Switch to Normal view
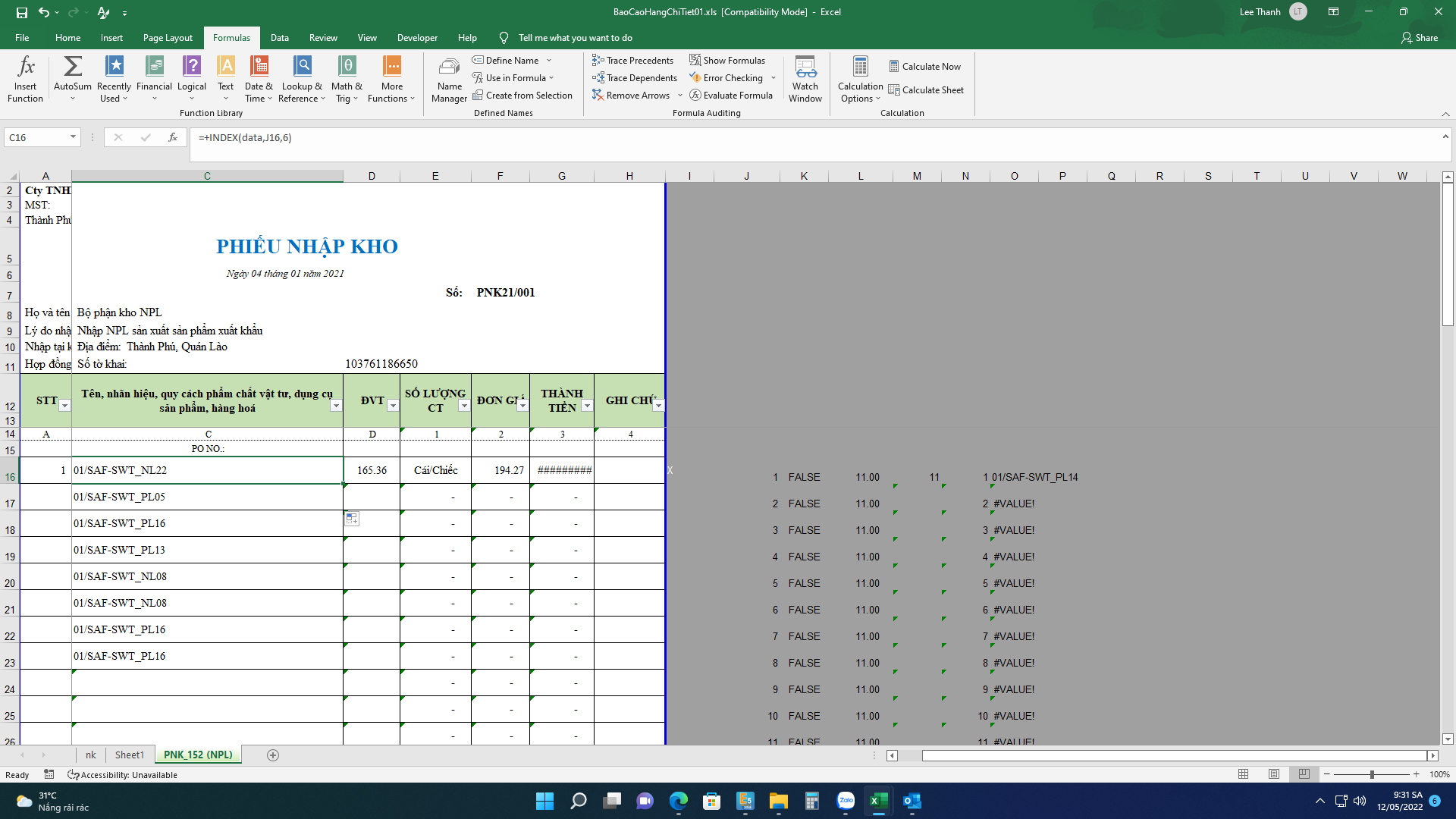Screen dimensions: 1456x819 tap(1243, 774)
